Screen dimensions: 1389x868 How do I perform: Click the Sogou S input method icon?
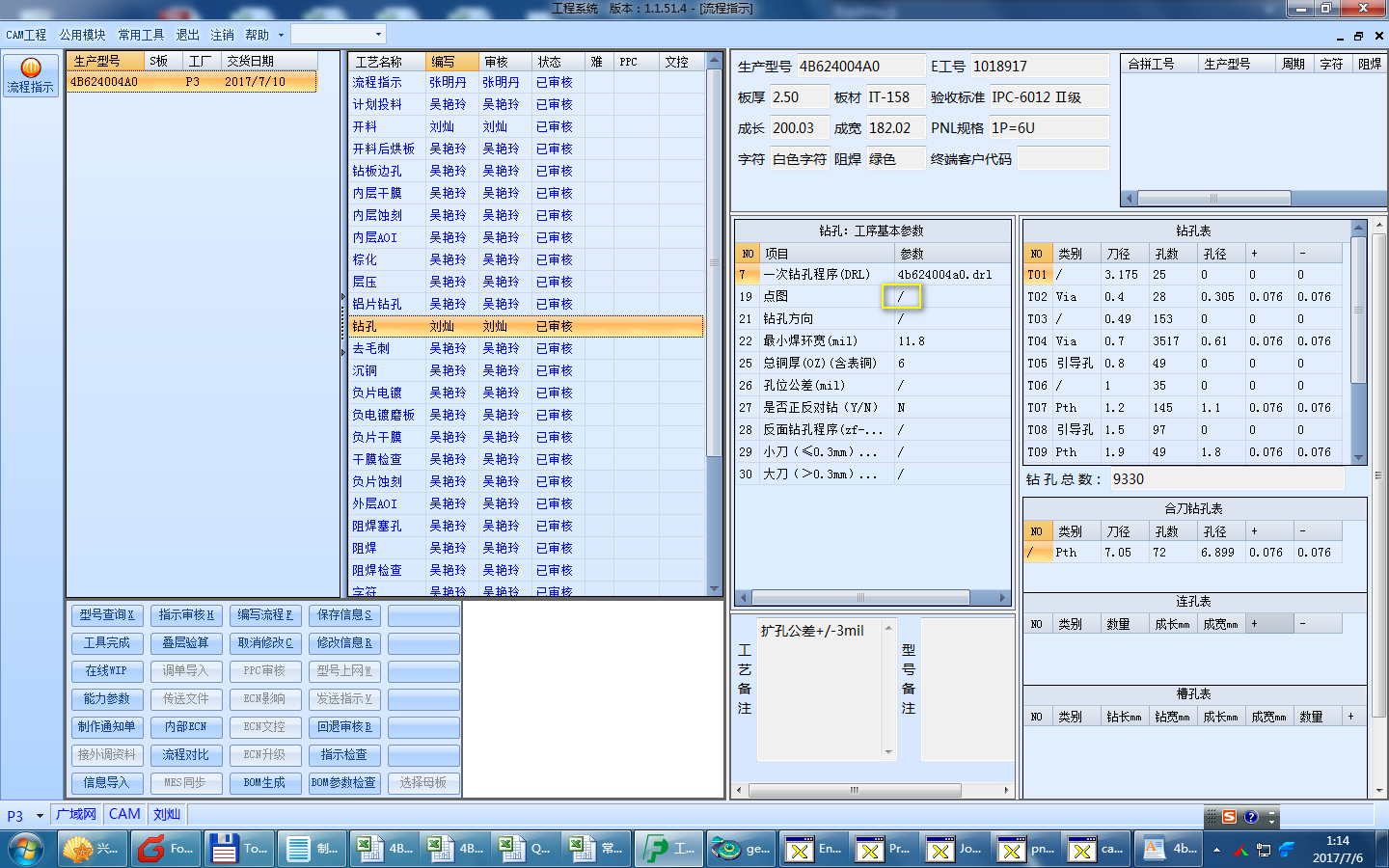(x=1229, y=817)
